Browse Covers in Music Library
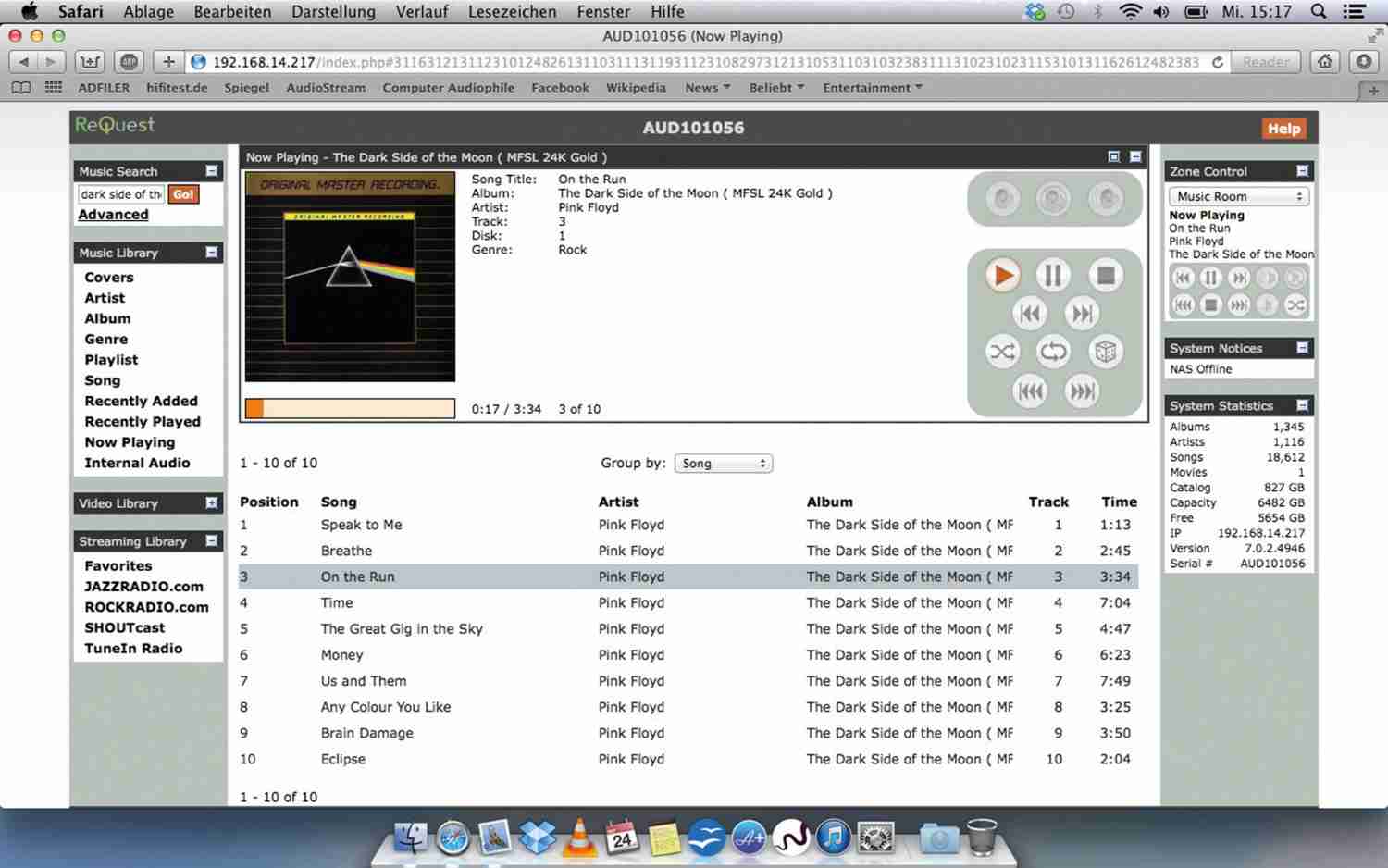Screen dimensions: 1388x868 tap(109, 278)
